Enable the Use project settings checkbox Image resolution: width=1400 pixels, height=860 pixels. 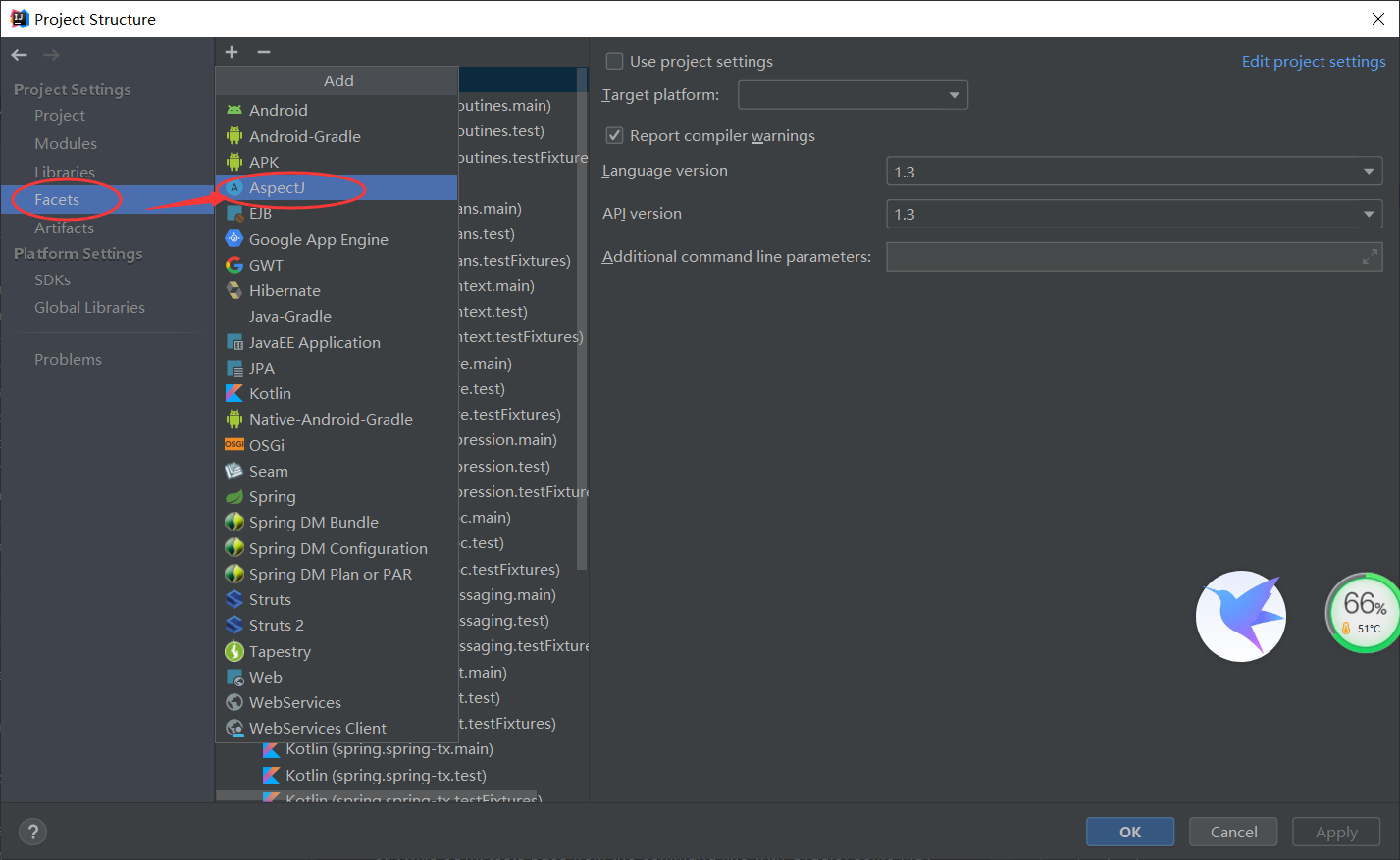point(613,60)
